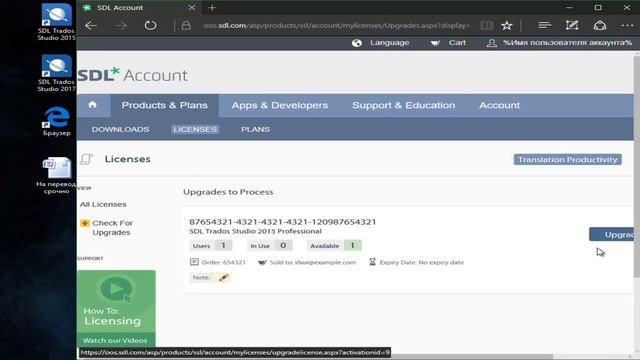Click the Users count badge
This screenshot has height=360, width=640.
211,246
